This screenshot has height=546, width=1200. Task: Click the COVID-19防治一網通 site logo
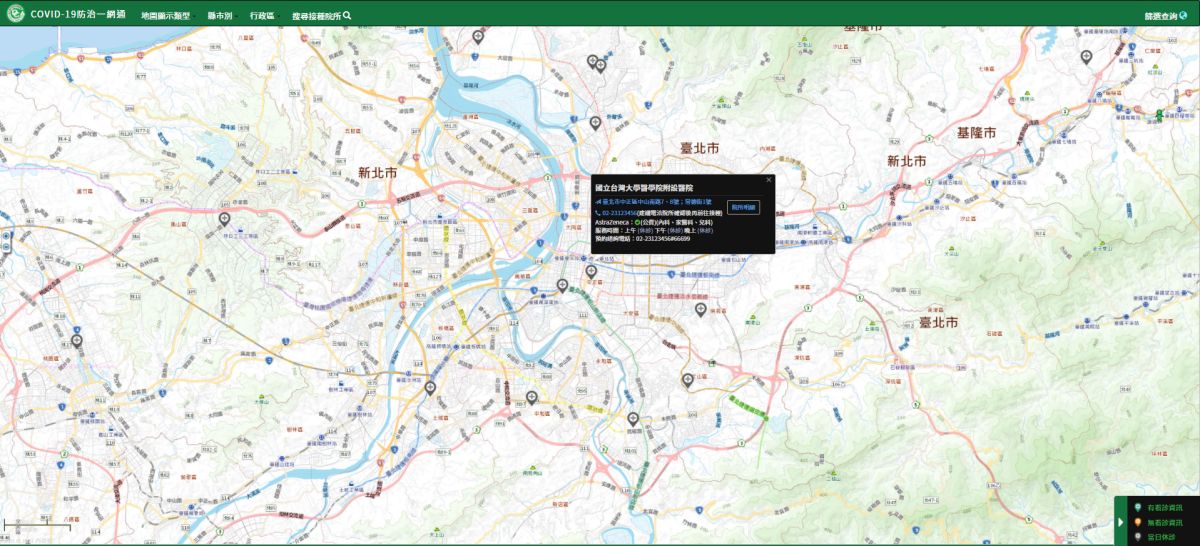(16, 15)
